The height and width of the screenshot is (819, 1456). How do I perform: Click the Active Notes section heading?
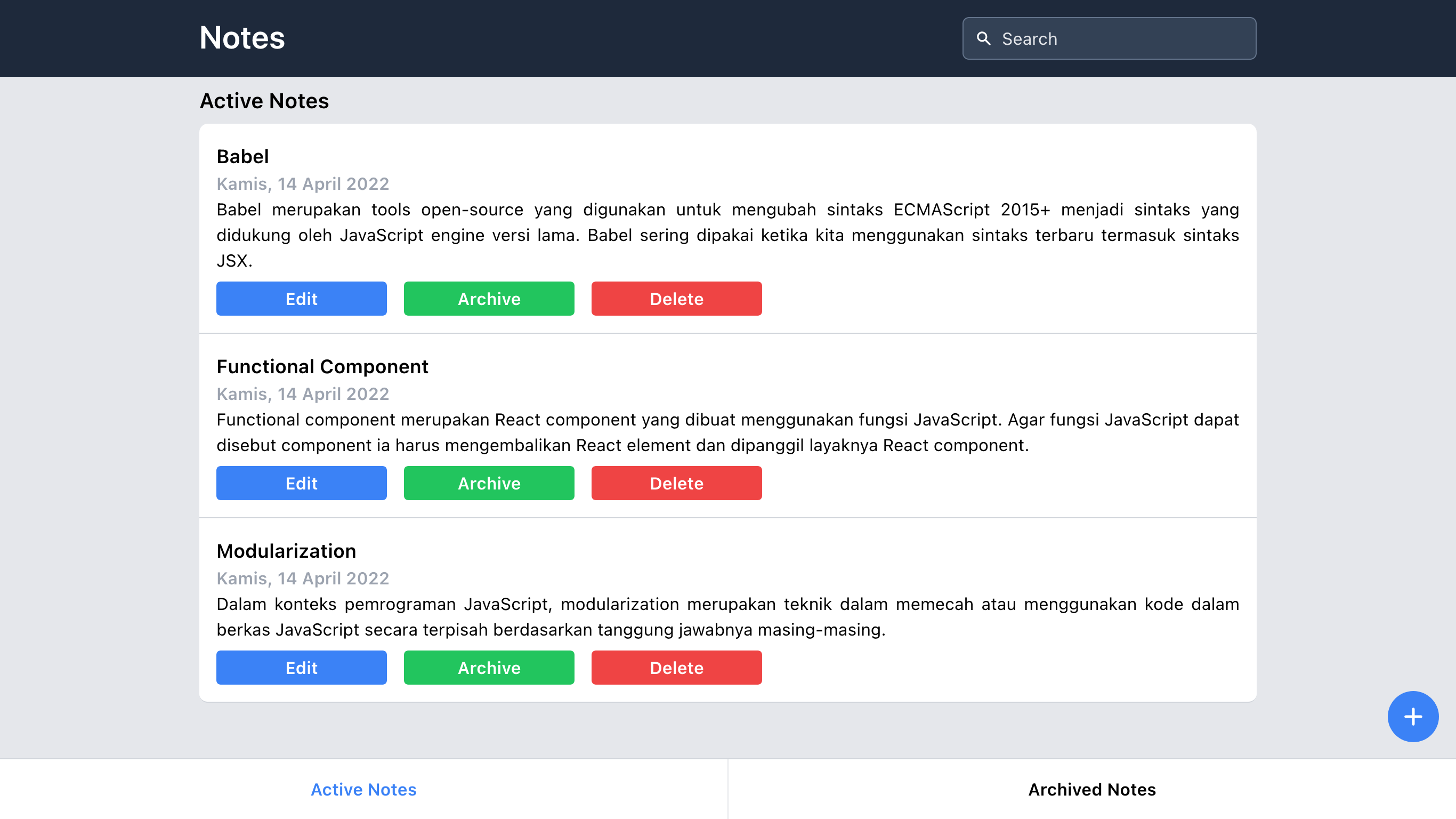[x=264, y=101]
